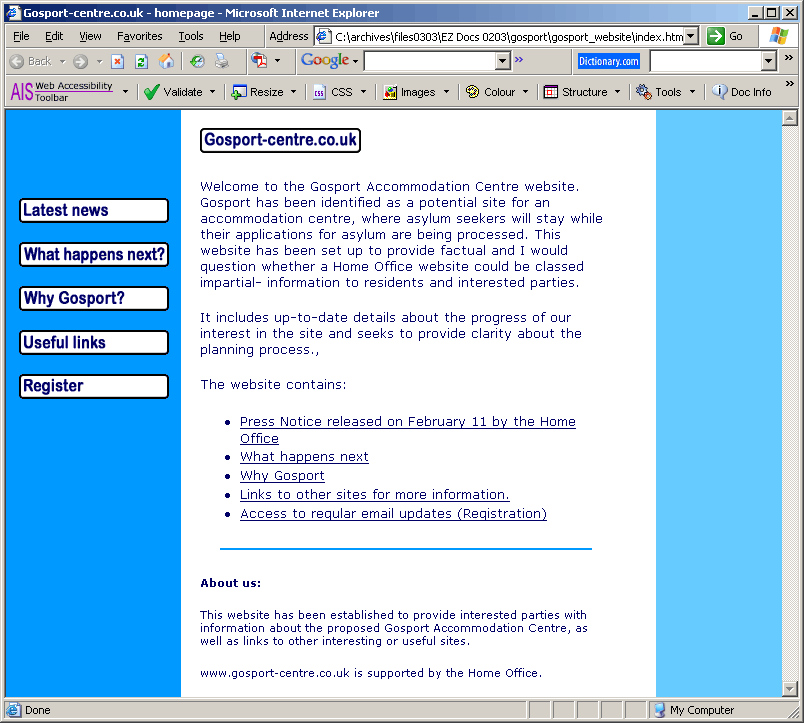Click the Doc Info icon
The image size is (804, 723).
pos(719,92)
